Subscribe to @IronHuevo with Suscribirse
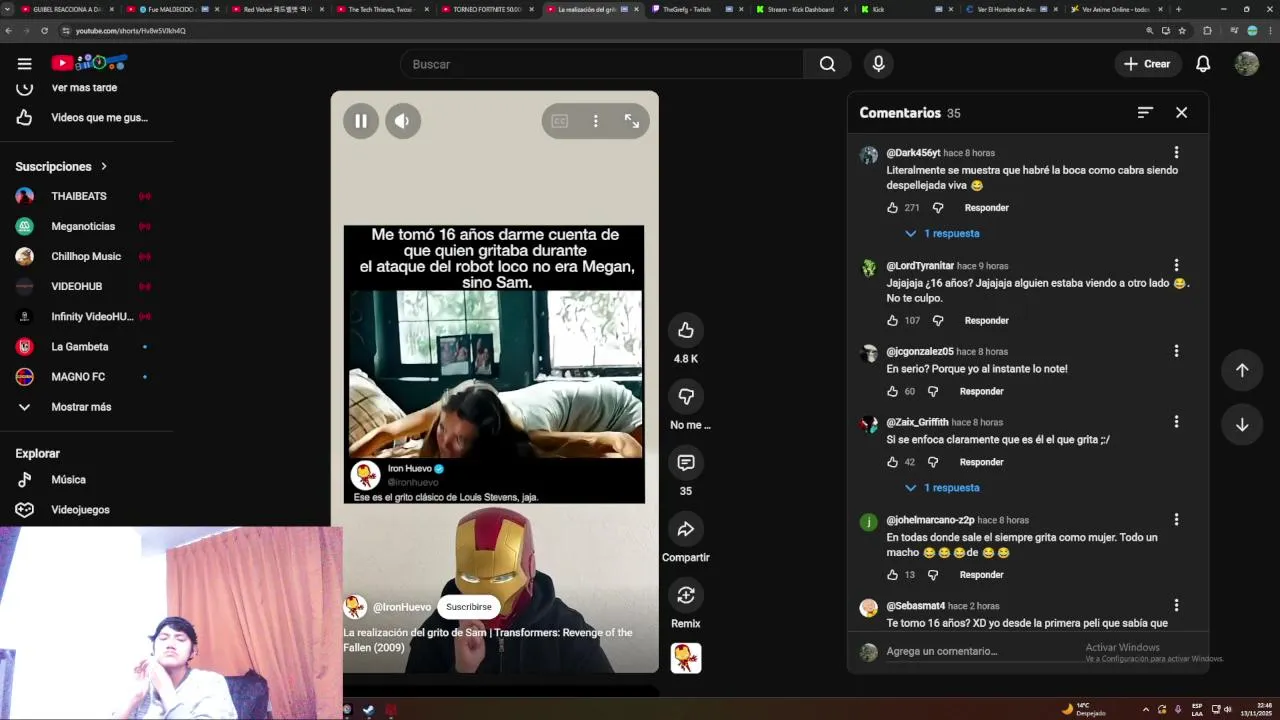The image size is (1280, 720). click(x=468, y=607)
